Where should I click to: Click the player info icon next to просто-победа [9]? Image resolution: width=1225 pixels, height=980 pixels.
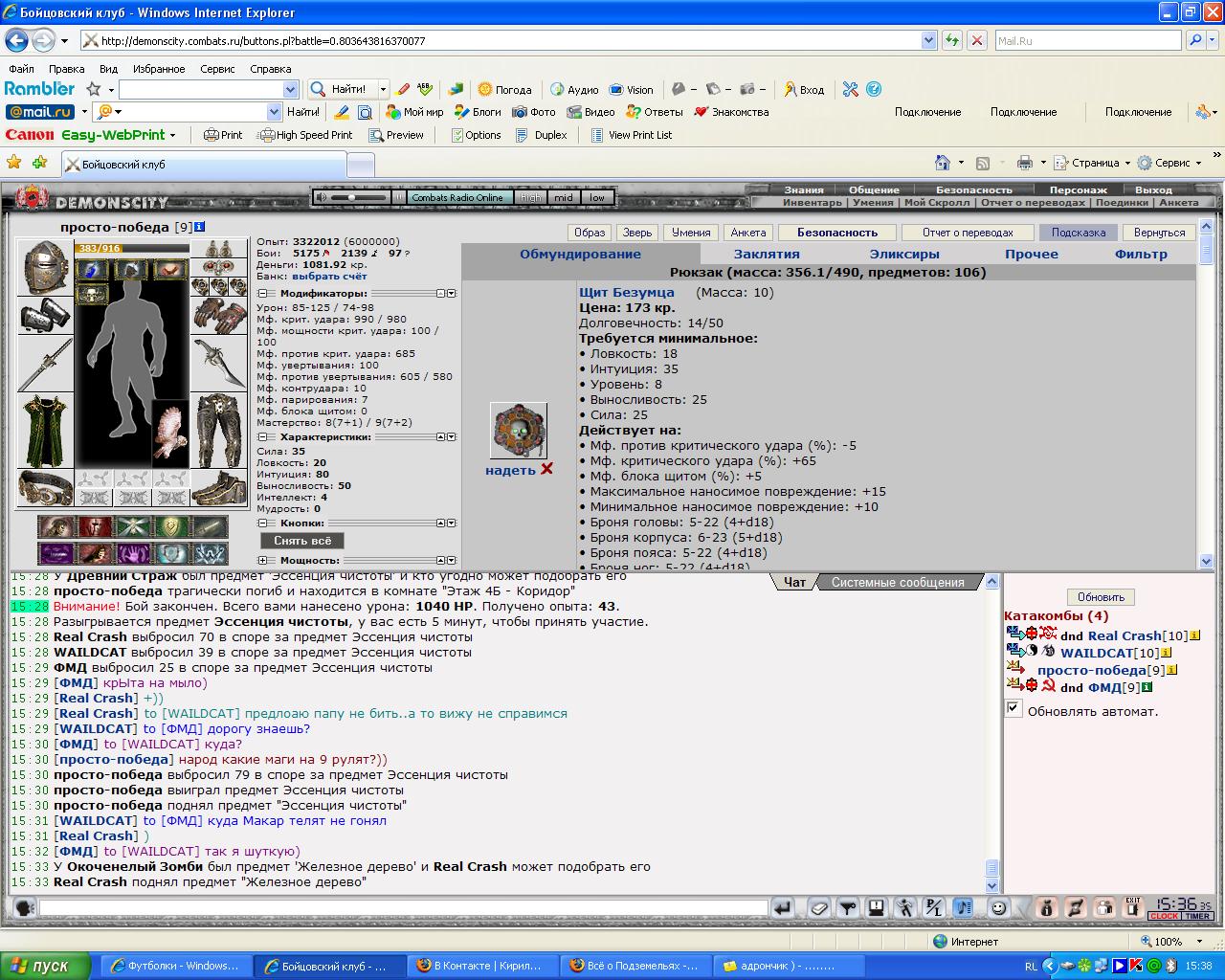200,227
